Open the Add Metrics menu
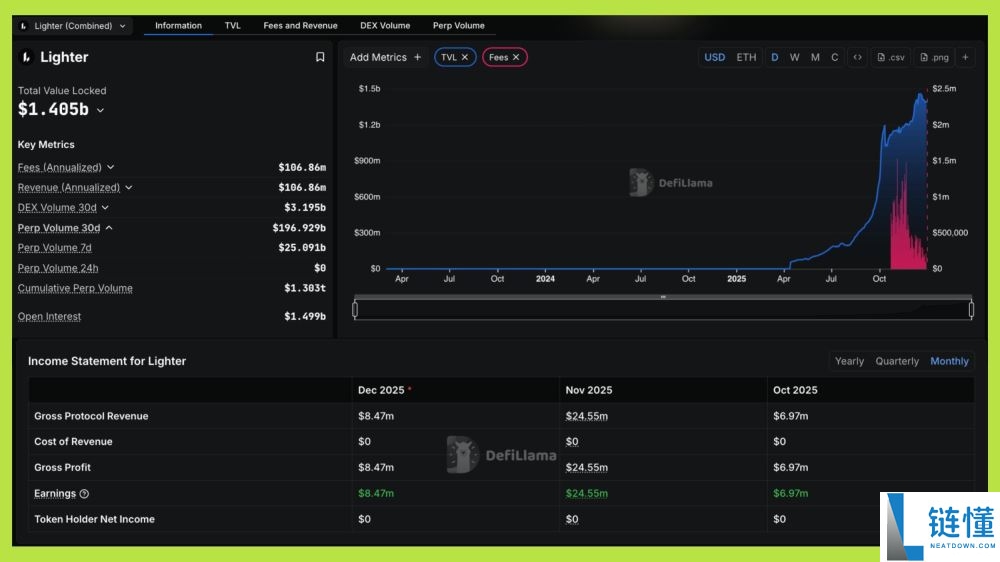 click(385, 57)
